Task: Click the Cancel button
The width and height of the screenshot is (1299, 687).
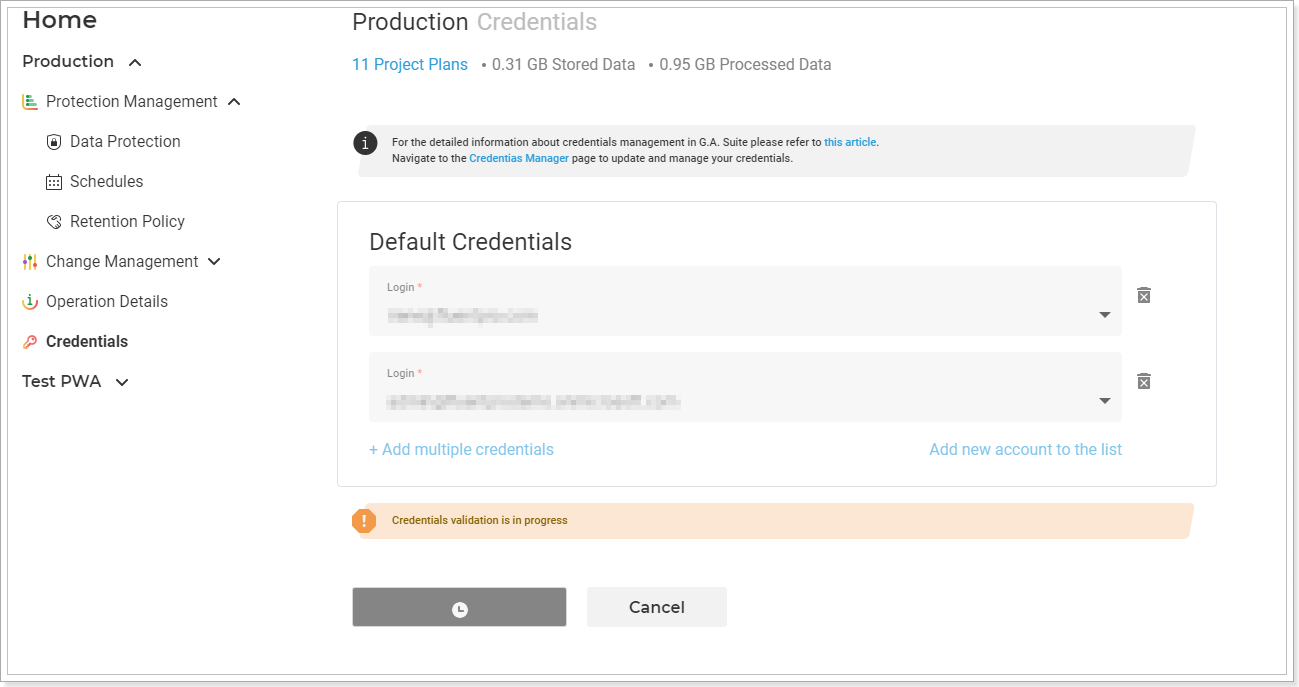Action: (657, 607)
